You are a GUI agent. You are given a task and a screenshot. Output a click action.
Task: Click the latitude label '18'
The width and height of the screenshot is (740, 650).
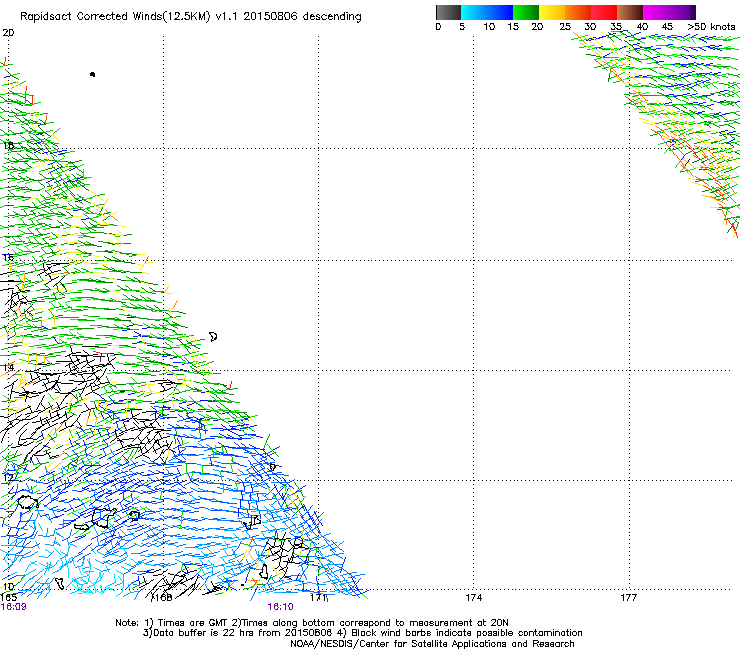click(8, 145)
